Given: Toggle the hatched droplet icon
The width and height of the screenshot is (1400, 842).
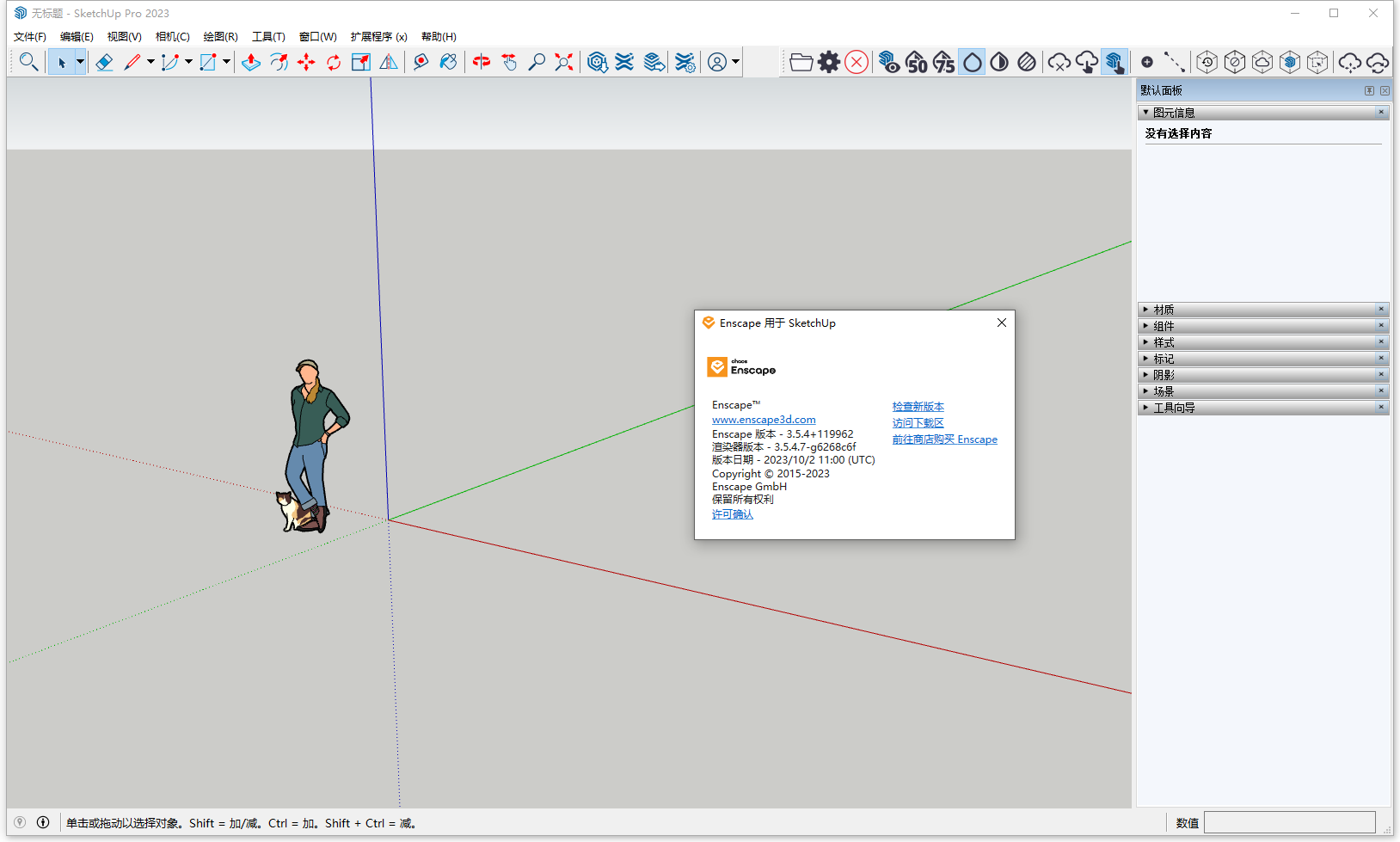Looking at the screenshot, I should click(x=1027, y=62).
